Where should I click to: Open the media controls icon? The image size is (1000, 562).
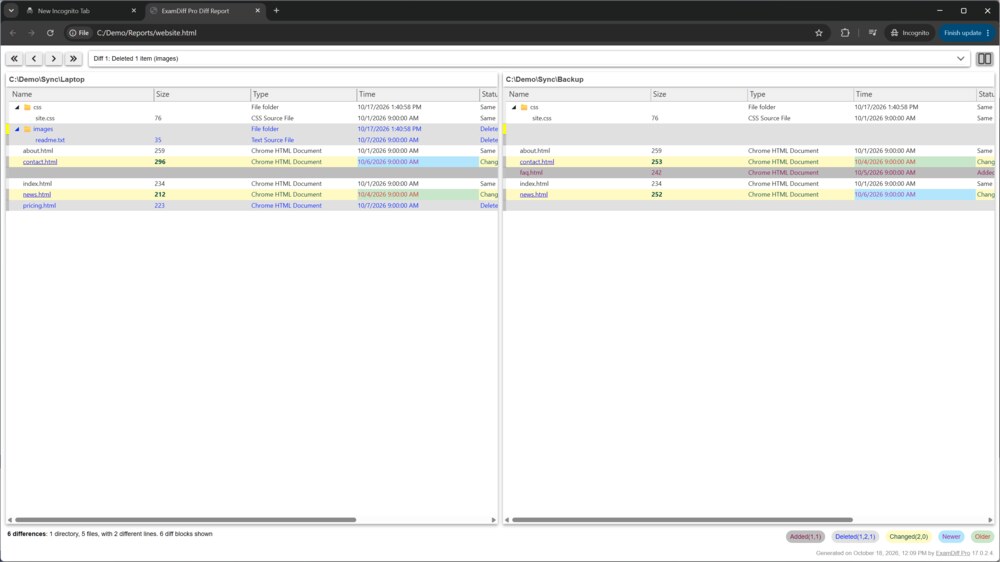point(872,33)
